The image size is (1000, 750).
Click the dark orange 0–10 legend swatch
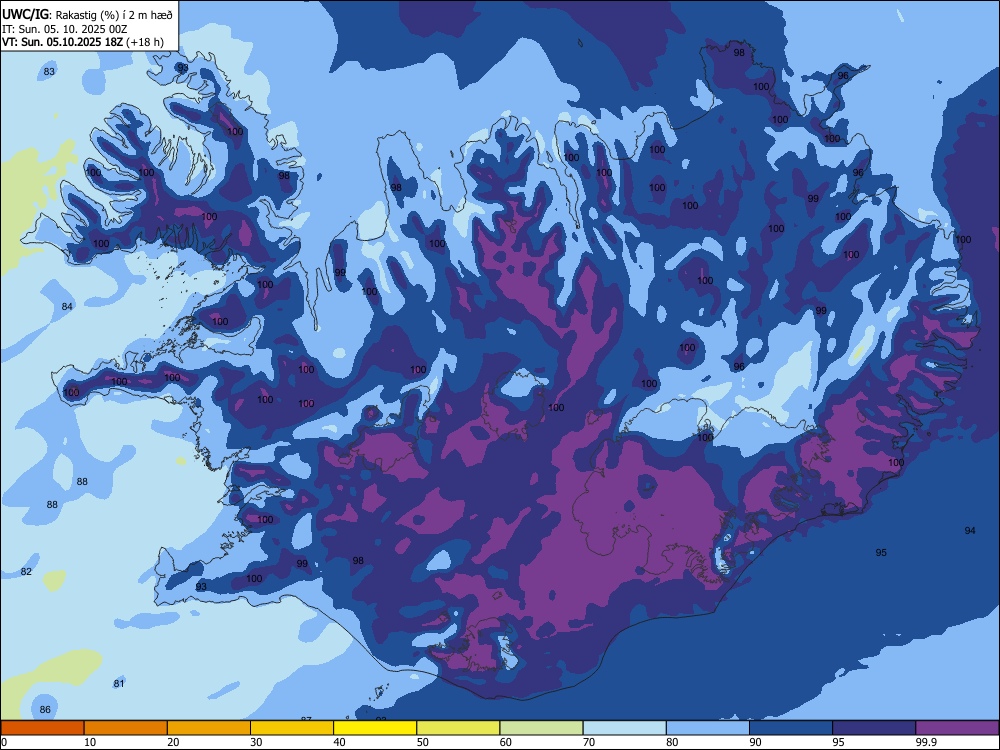[x=43, y=728]
